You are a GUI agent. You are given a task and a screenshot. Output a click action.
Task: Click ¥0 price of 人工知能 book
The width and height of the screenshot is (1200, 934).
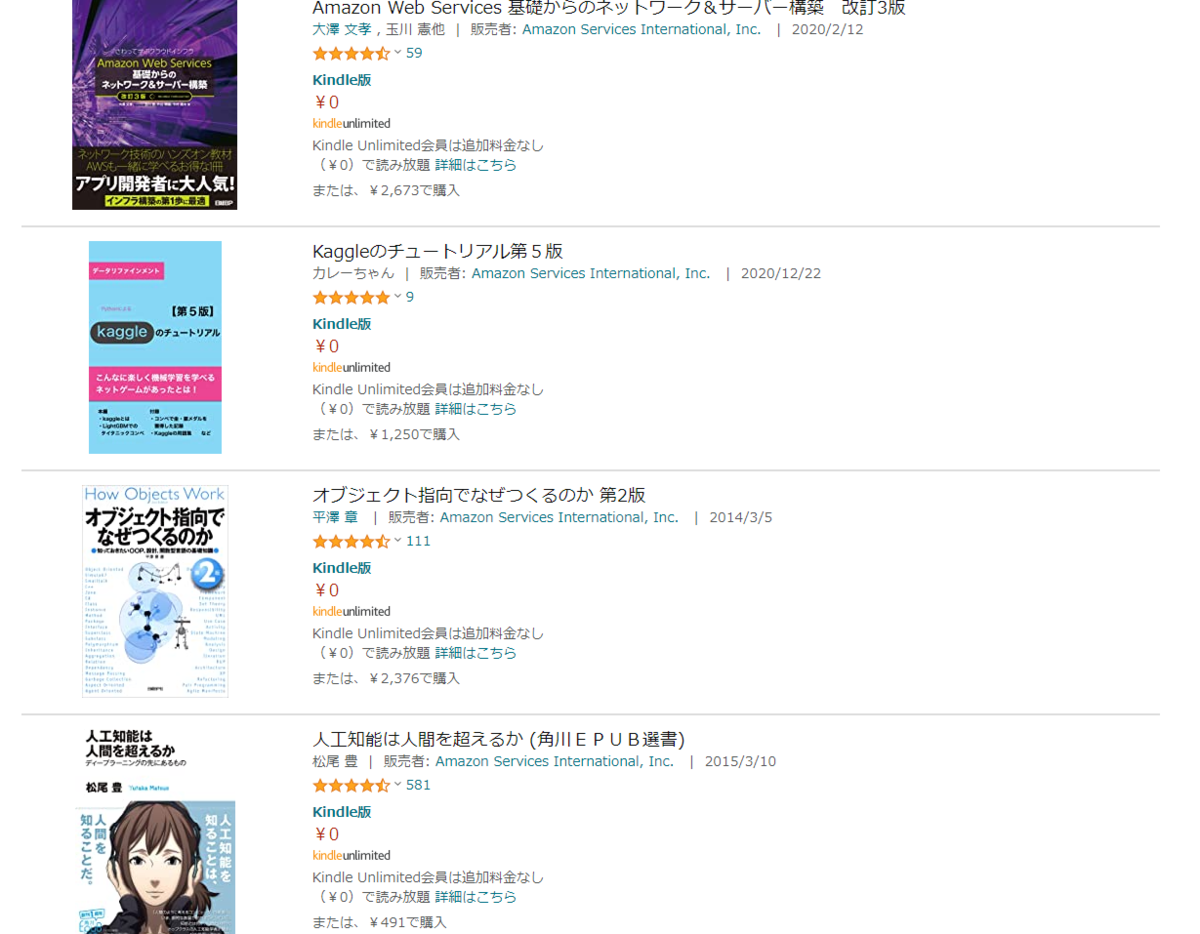tap(327, 834)
